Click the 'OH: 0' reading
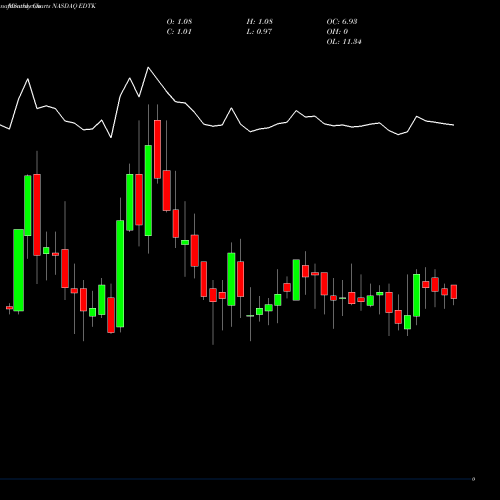 (x=337, y=32)
